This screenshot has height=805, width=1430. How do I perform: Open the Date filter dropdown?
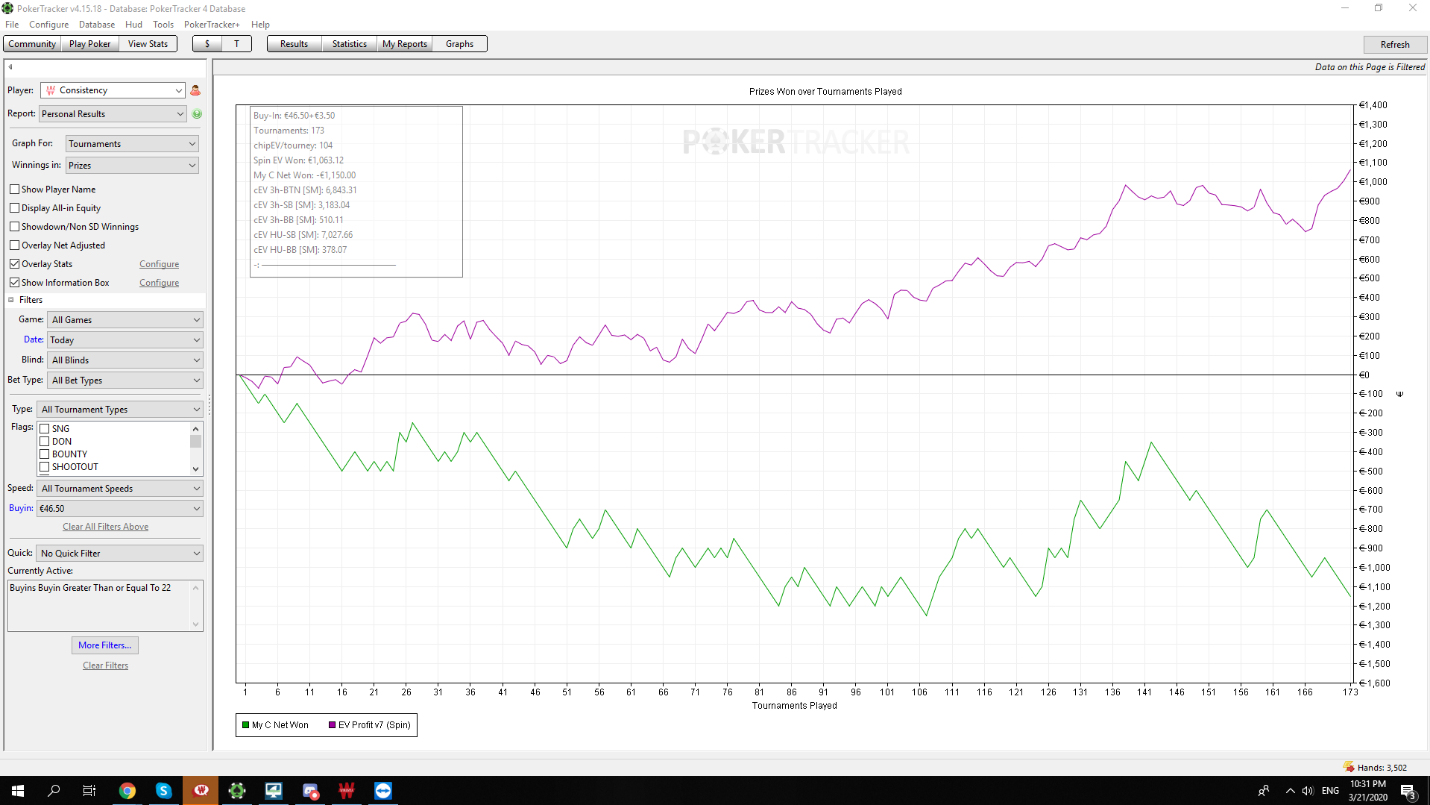(x=125, y=340)
